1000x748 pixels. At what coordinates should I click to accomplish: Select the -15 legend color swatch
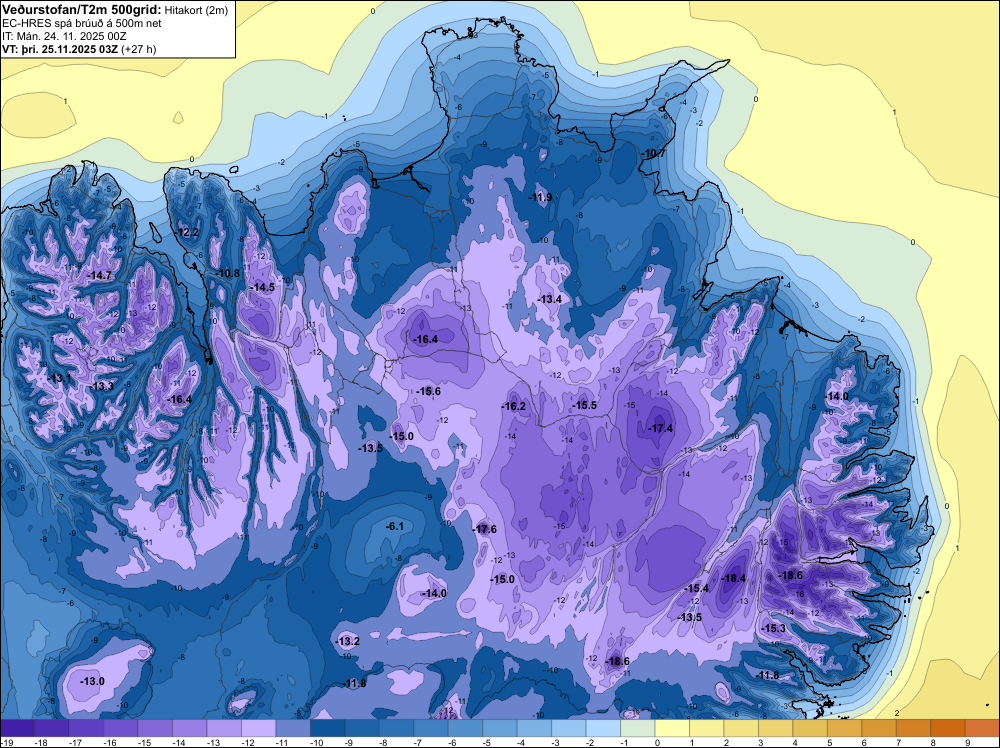click(x=155, y=728)
